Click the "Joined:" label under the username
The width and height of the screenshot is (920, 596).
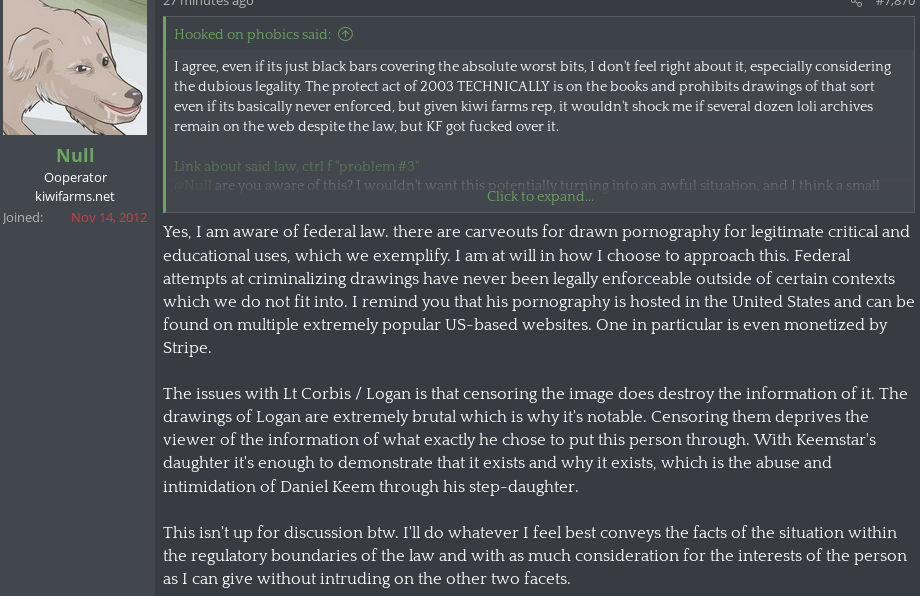pyautogui.click(x=23, y=217)
